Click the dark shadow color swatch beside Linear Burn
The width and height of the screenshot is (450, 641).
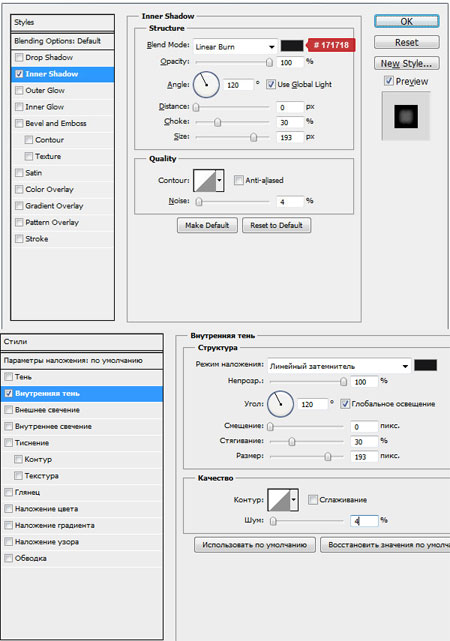click(x=292, y=45)
